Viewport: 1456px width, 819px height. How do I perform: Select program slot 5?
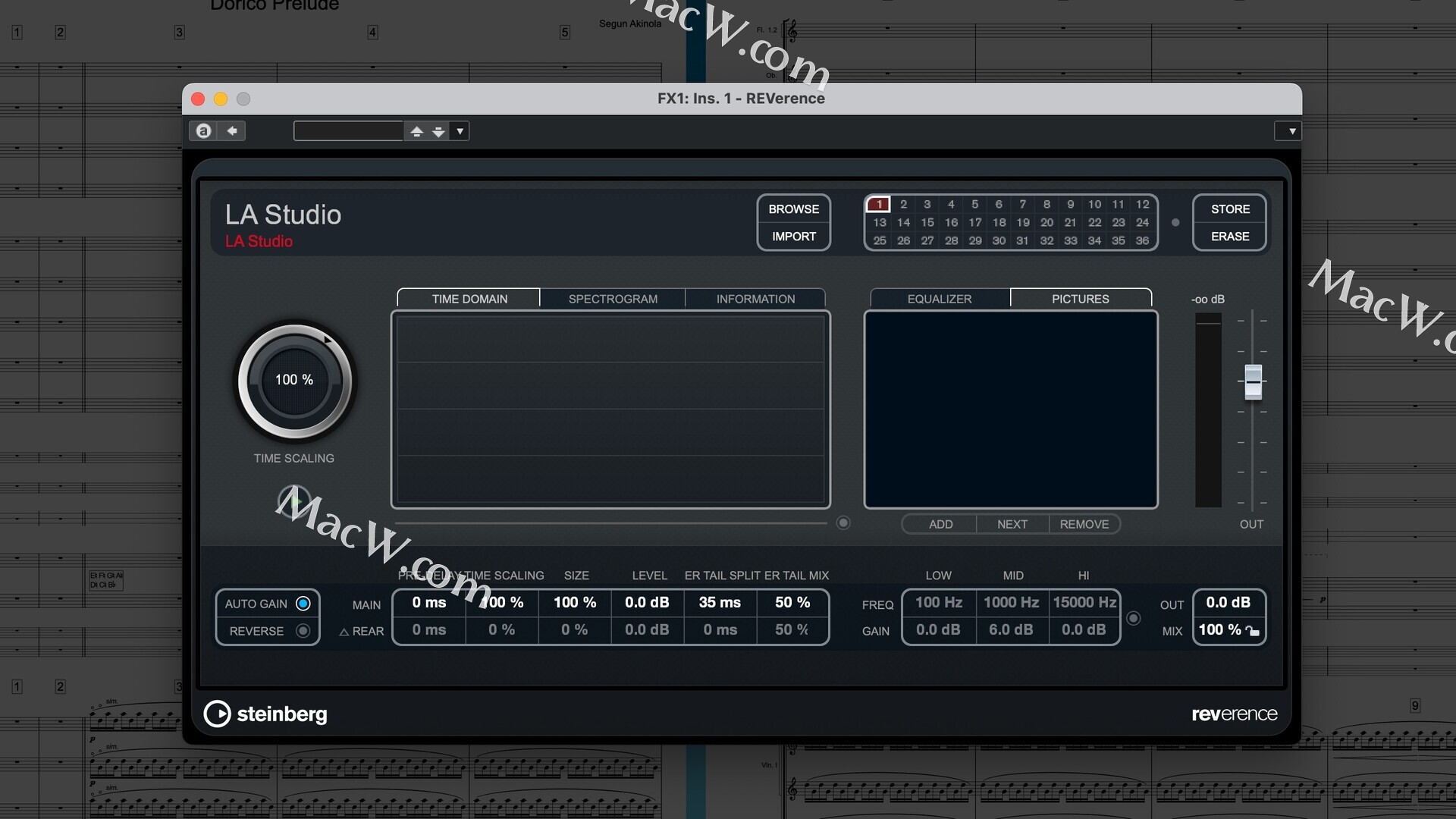click(x=975, y=204)
